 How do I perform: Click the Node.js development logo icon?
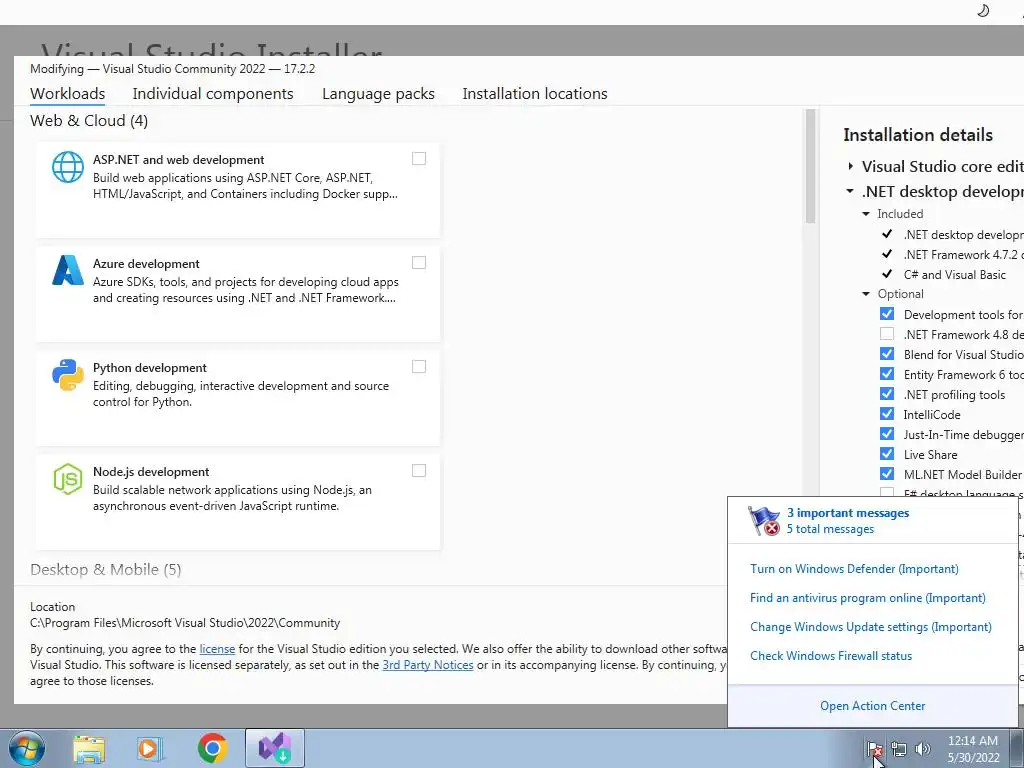tap(68, 479)
